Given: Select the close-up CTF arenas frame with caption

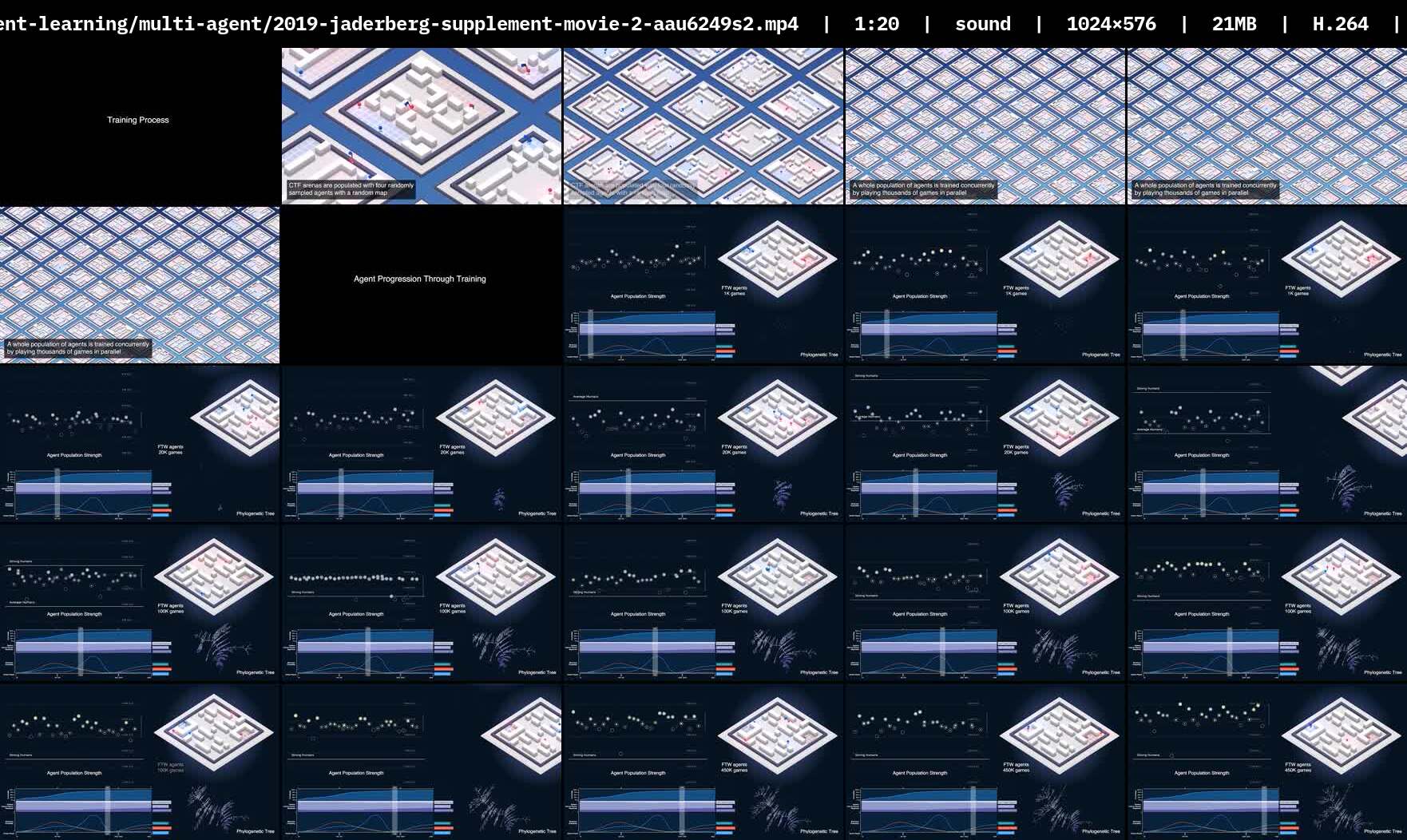Looking at the screenshot, I should coord(421,125).
